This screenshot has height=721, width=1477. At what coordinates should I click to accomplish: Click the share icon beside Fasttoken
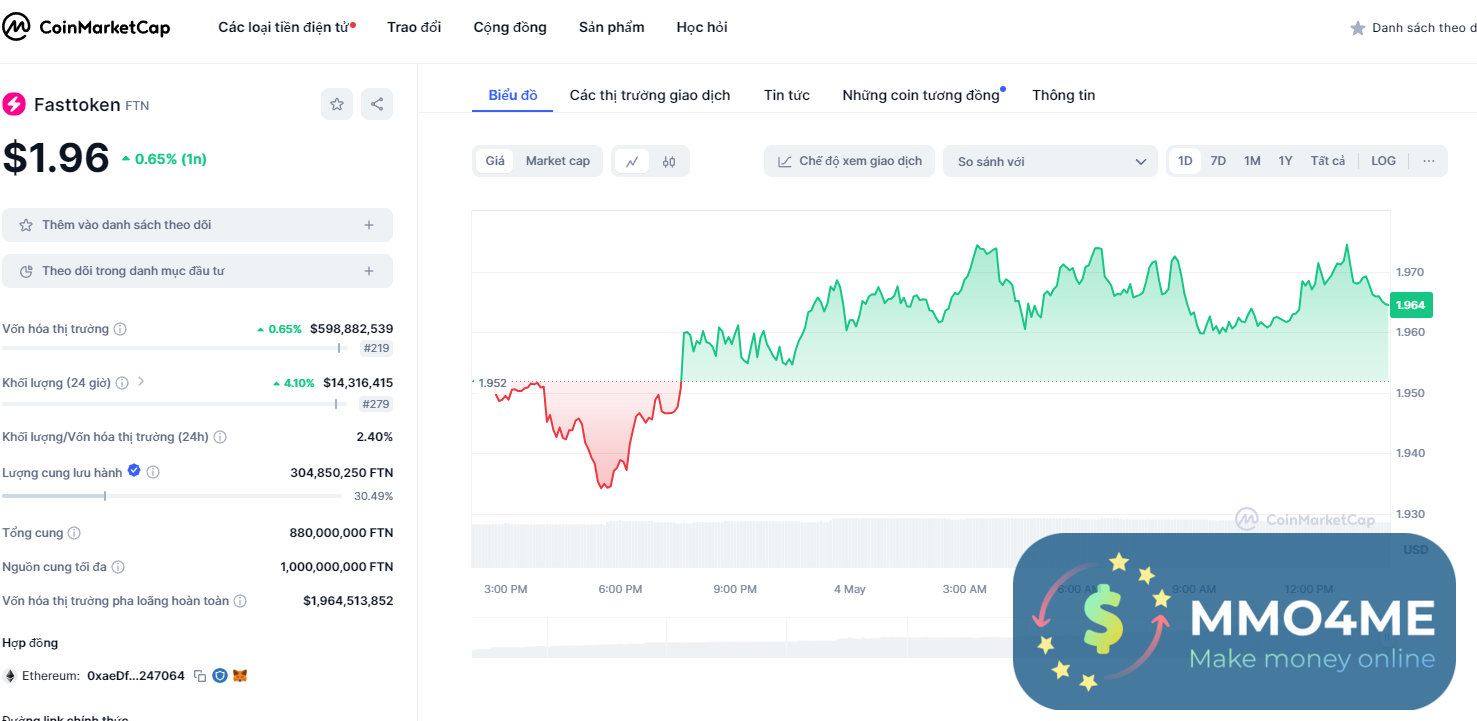pyautogui.click(x=377, y=104)
